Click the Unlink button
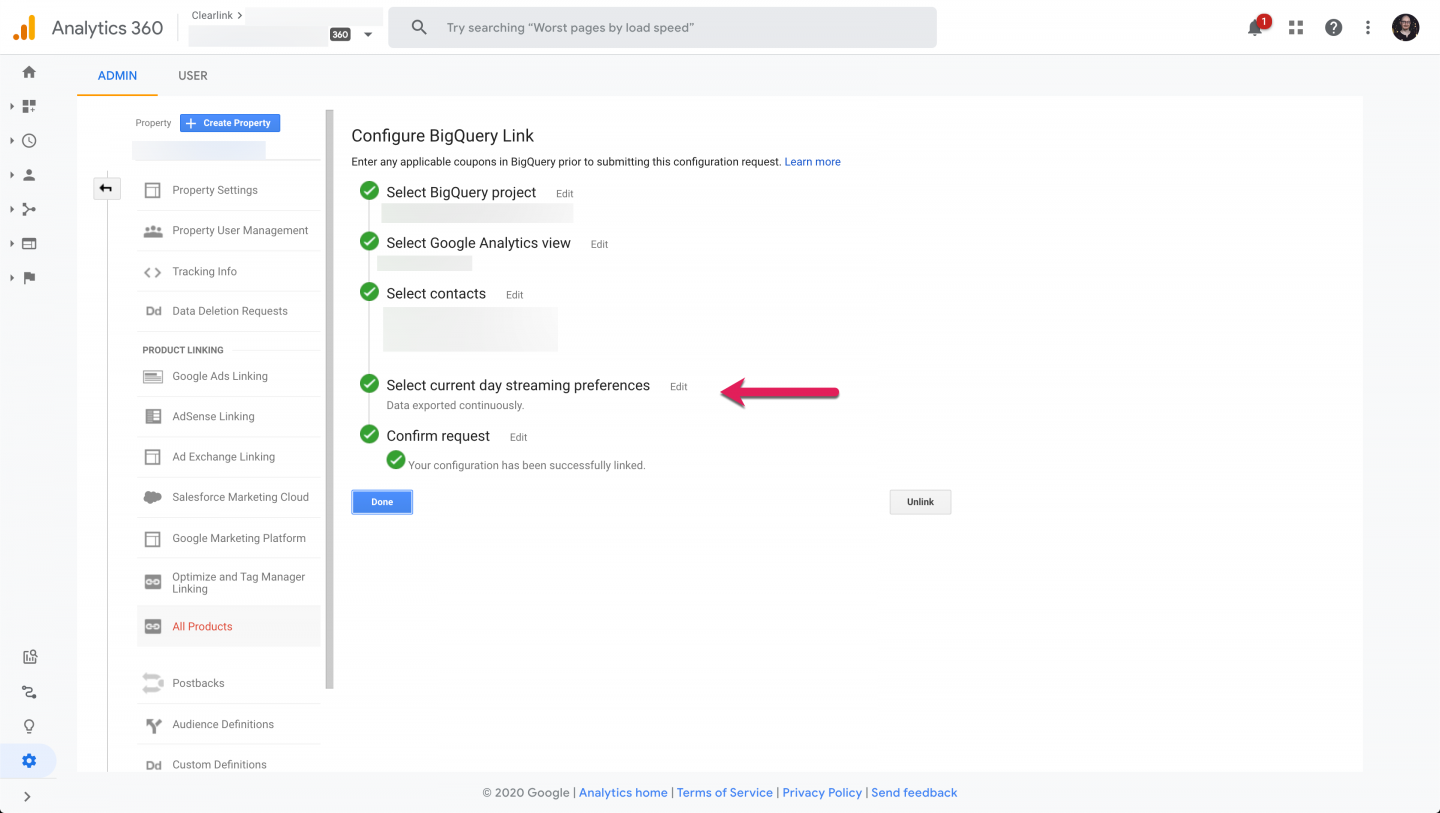 click(x=920, y=502)
